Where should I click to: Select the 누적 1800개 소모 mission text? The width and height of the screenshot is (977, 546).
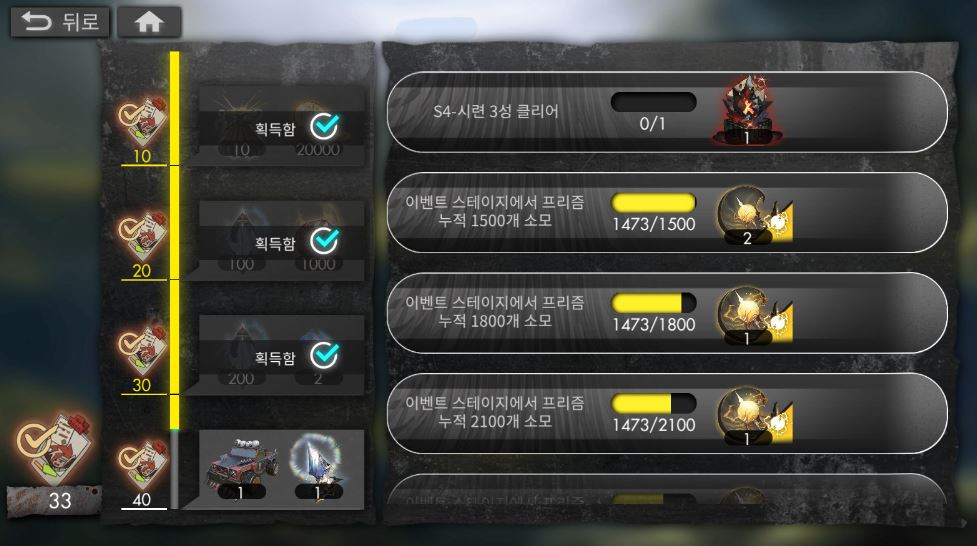coord(495,321)
